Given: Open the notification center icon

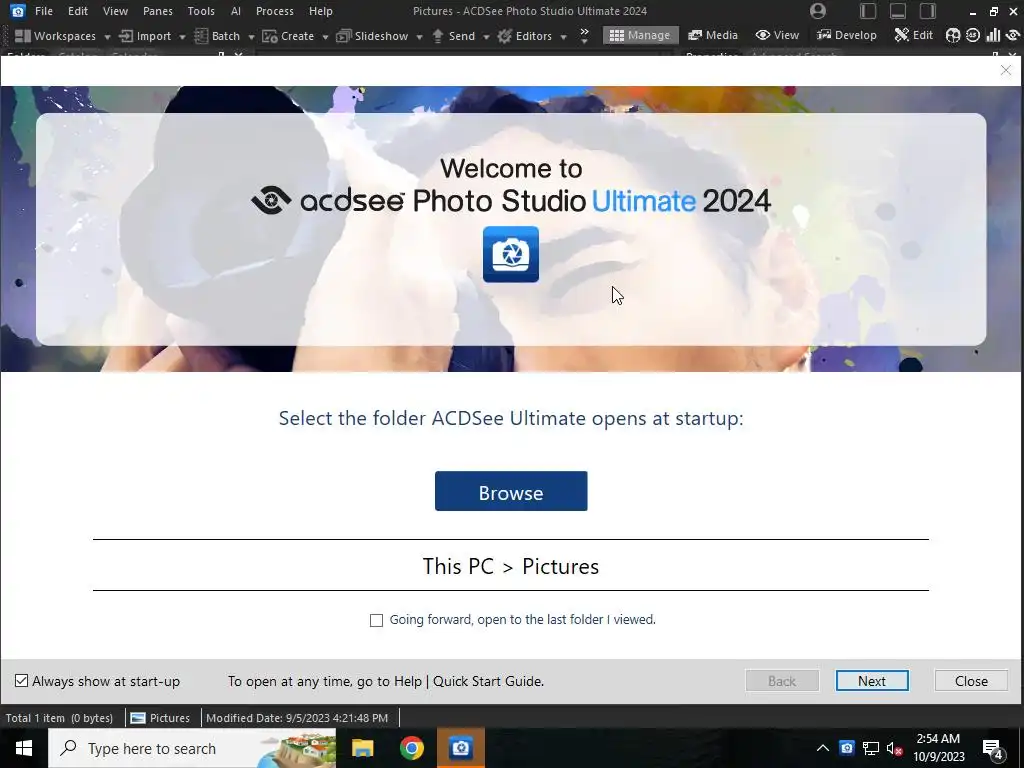Looking at the screenshot, I should pyautogui.click(x=993, y=749).
